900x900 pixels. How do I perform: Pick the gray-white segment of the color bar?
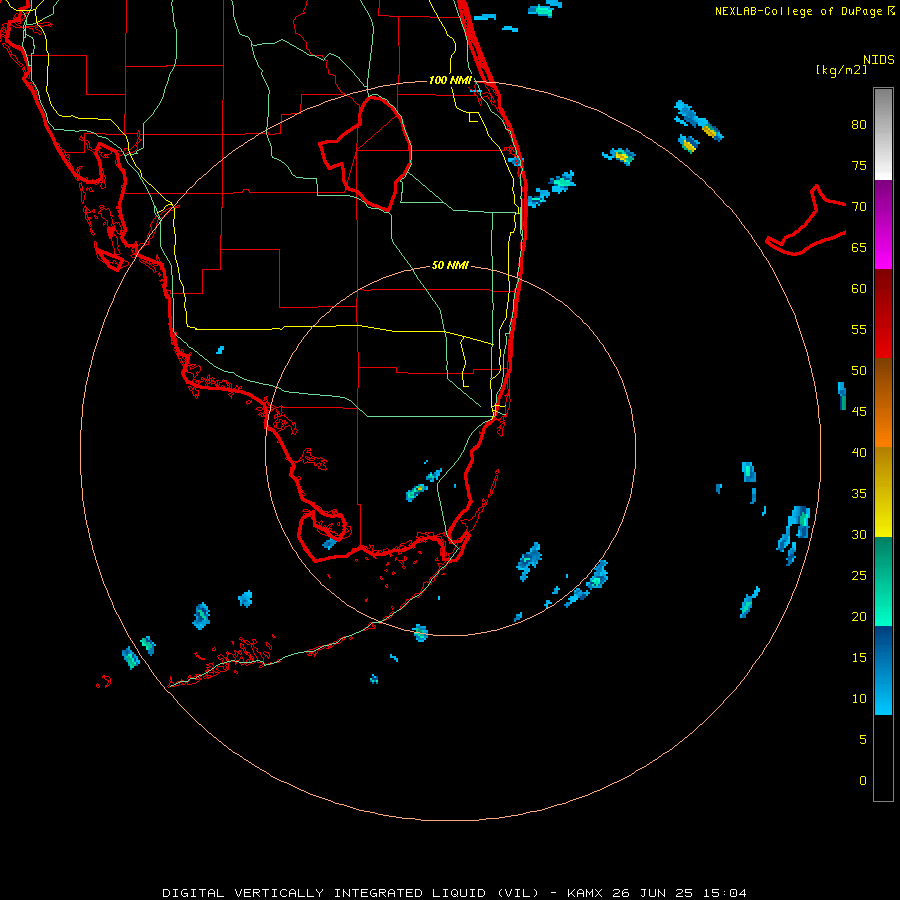(x=883, y=134)
